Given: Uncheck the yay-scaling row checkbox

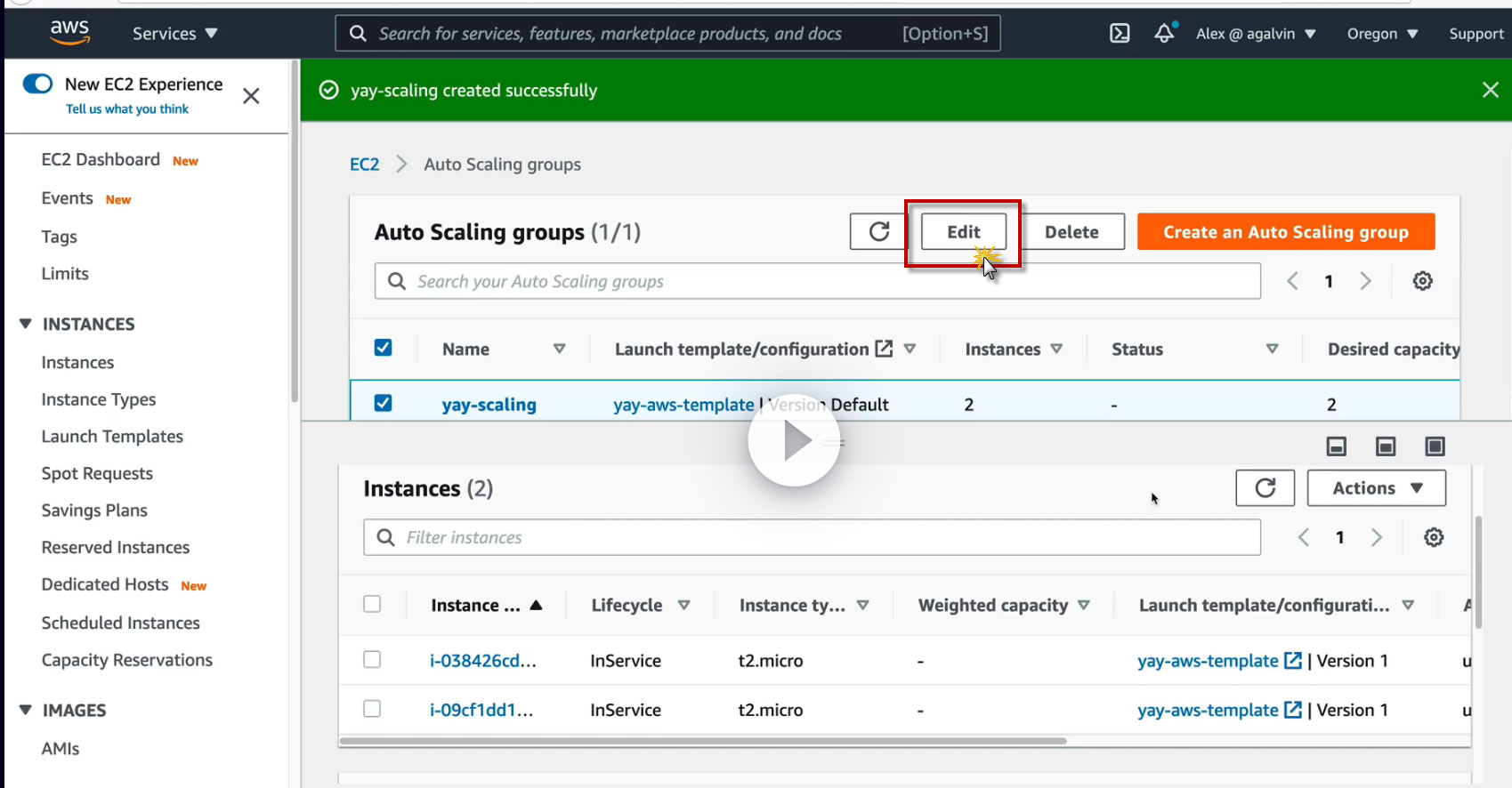Looking at the screenshot, I should 383,403.
